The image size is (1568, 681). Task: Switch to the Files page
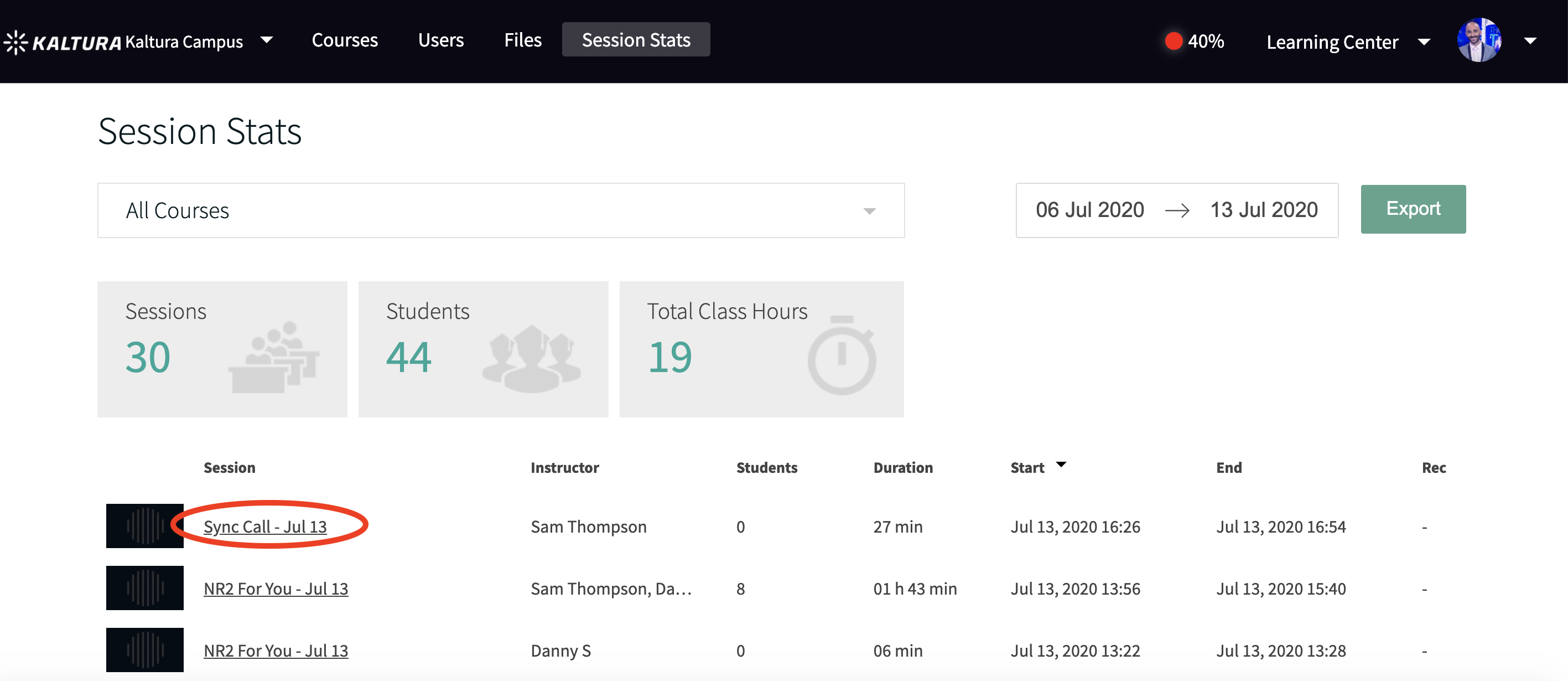pos(522,40)
